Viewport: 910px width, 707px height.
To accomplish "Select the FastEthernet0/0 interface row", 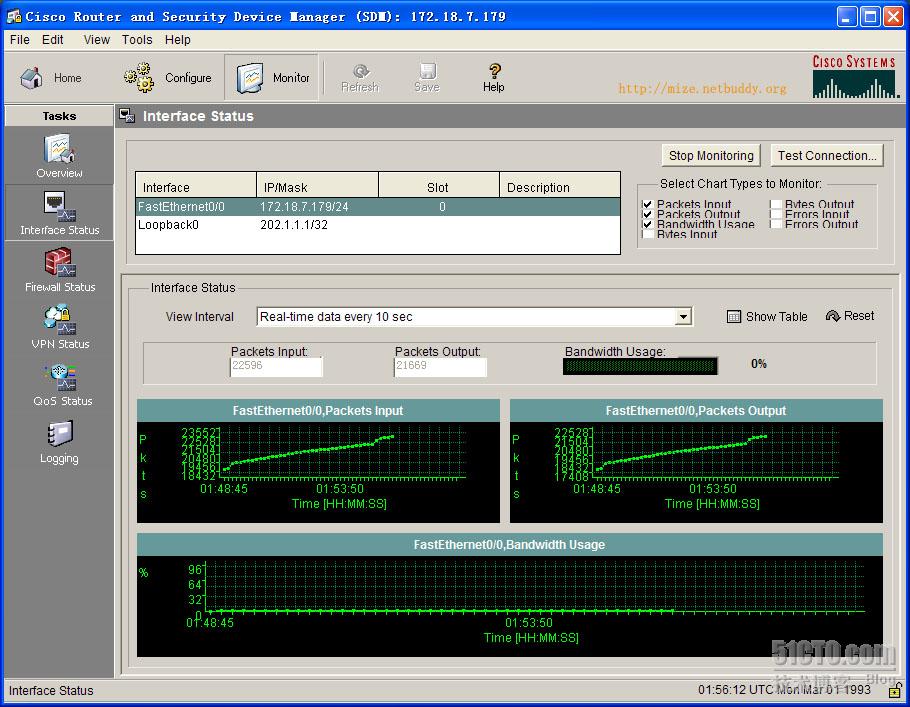I will [378, 207].
